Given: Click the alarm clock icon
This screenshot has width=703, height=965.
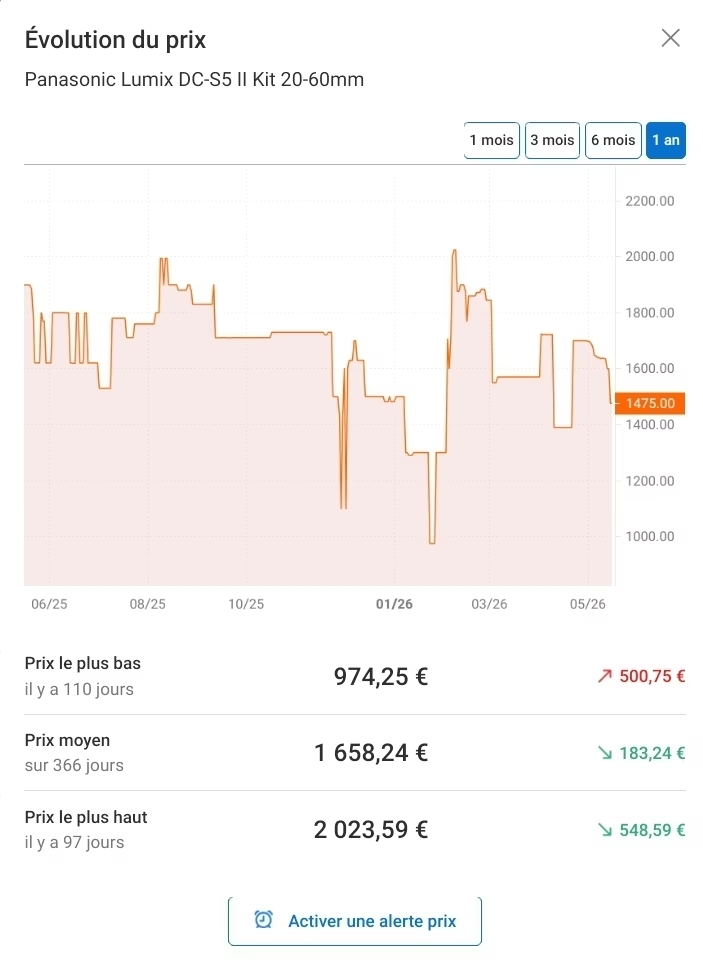Looking at the screenshot, I should (263, 920).
